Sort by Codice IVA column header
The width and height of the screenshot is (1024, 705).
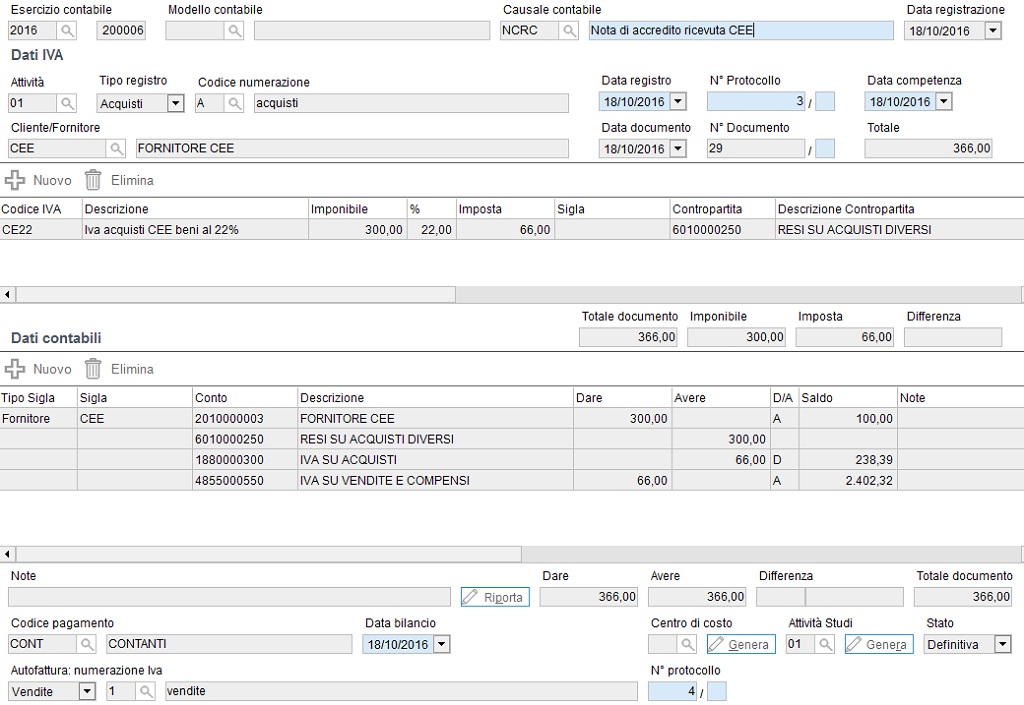point(41,209)
